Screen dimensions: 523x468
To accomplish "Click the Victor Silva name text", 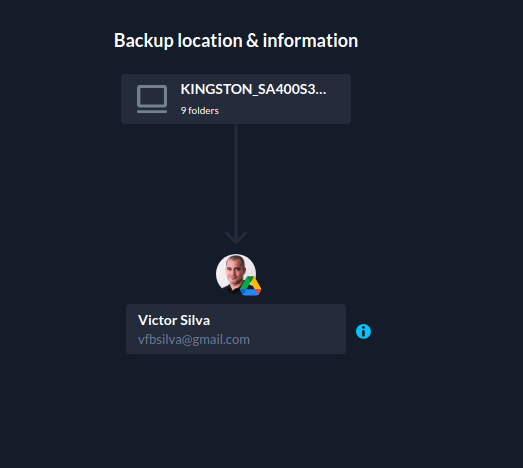I will coord(174,320).
